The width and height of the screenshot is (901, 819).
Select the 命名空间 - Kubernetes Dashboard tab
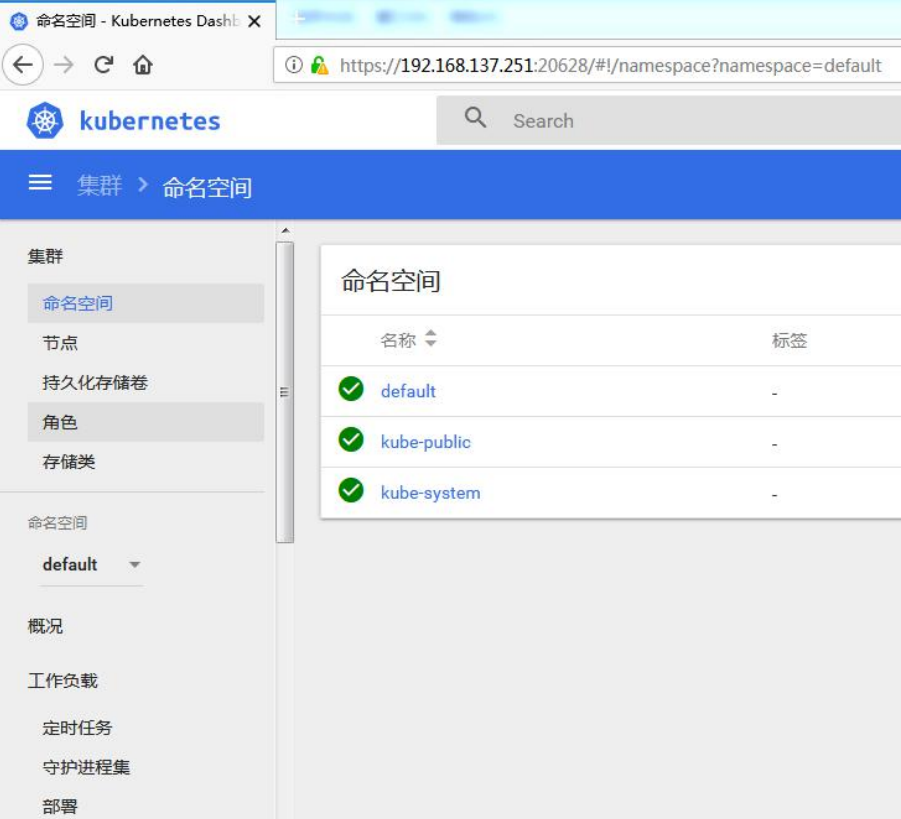[x=138, y=21]
